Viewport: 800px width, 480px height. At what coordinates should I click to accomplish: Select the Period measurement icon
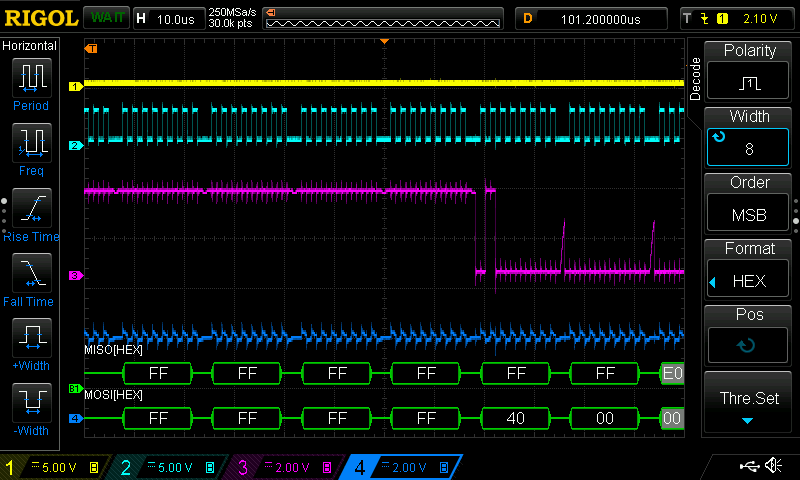[30, 78]
